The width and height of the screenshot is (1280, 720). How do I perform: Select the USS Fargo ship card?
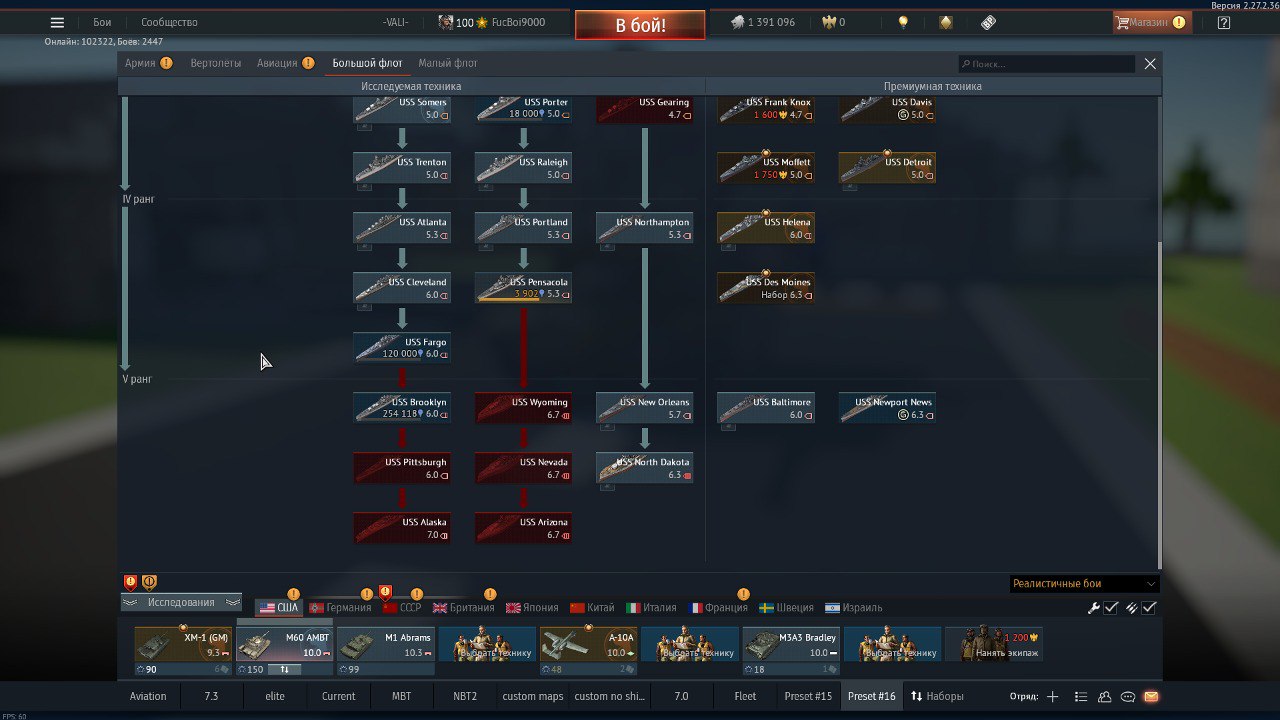pyautogui.click(x=402, y=348)
